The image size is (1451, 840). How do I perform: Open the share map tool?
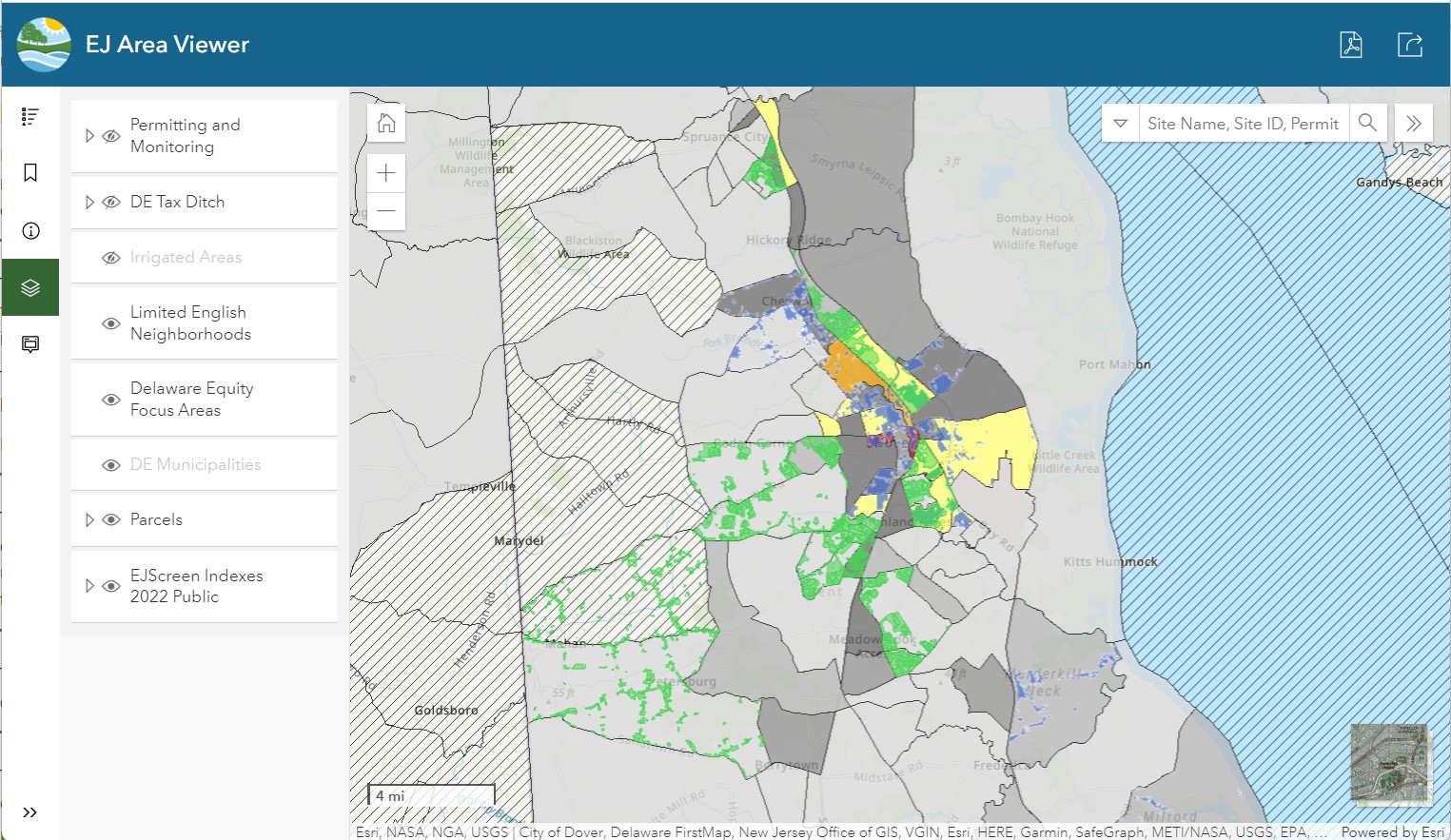coord(1409,44)
